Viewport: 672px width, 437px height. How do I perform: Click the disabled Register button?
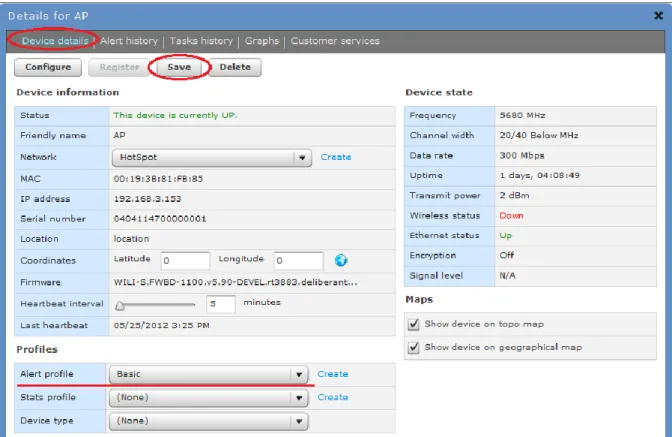point(119,67)
